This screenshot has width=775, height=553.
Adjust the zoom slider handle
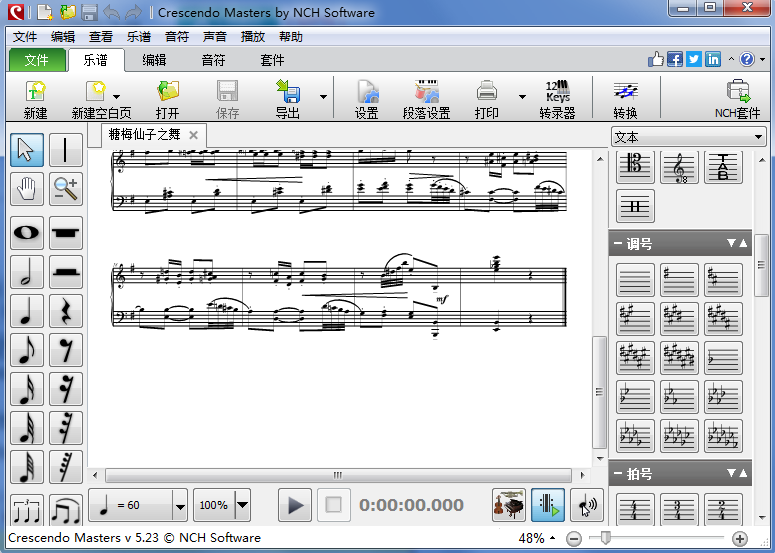pos(605,538)
